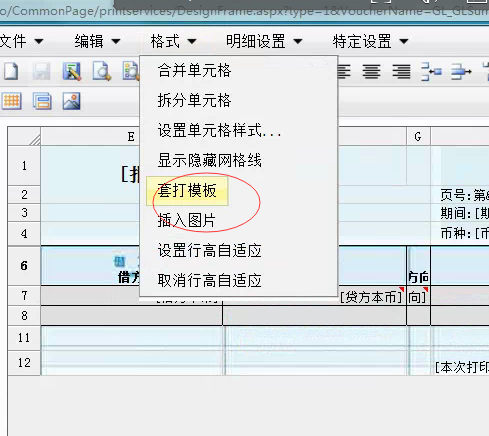Click the insert picture icon
This screenshot has width=489, height=436.
[71, 101]
